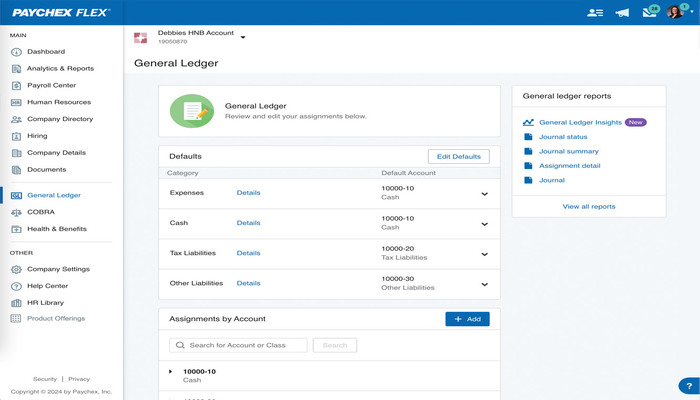Image resolution: width=700 pixels, height=400 pixels.
Task: Click the Add assignment button
Action: point(467,319)
